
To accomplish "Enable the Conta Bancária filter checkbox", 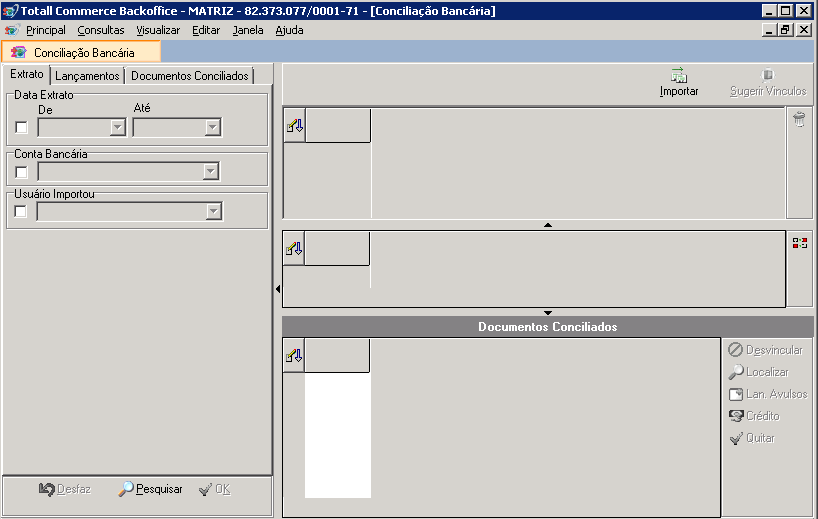I will (x=21, y=172).
